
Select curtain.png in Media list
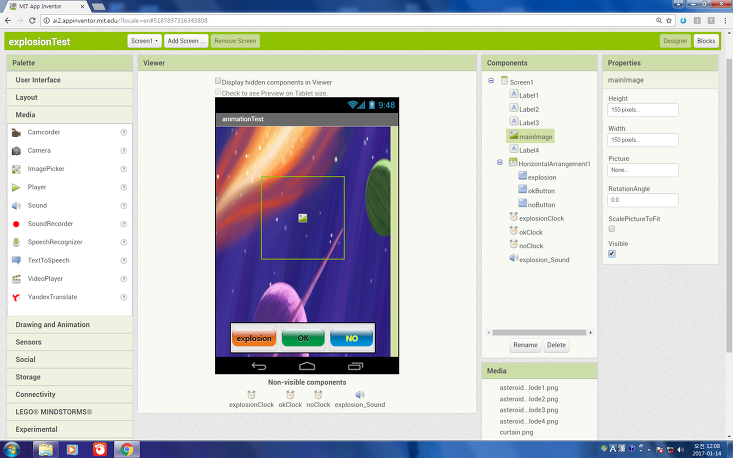(516, 432)
